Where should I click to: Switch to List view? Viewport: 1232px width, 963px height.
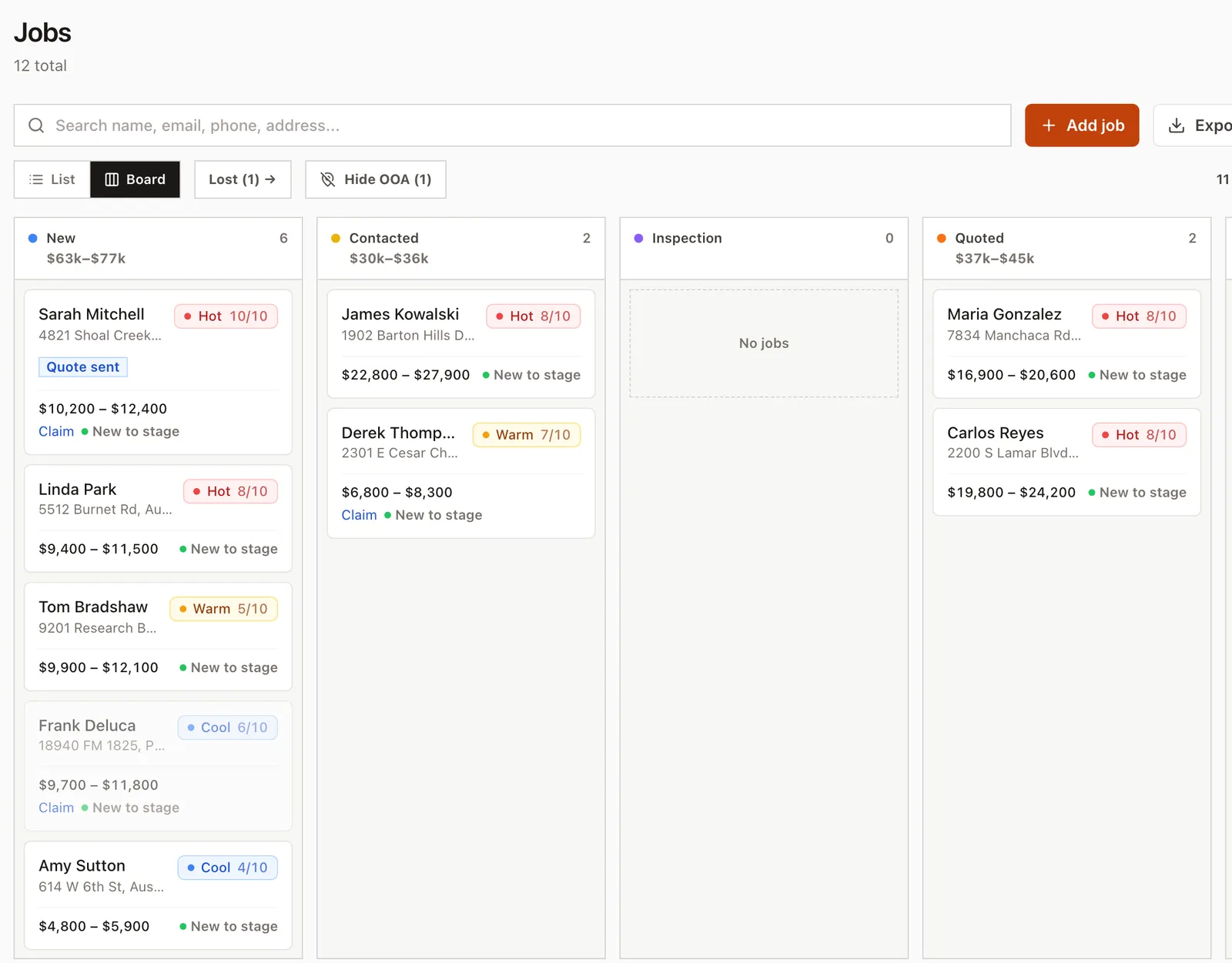(x=52, y=179)
